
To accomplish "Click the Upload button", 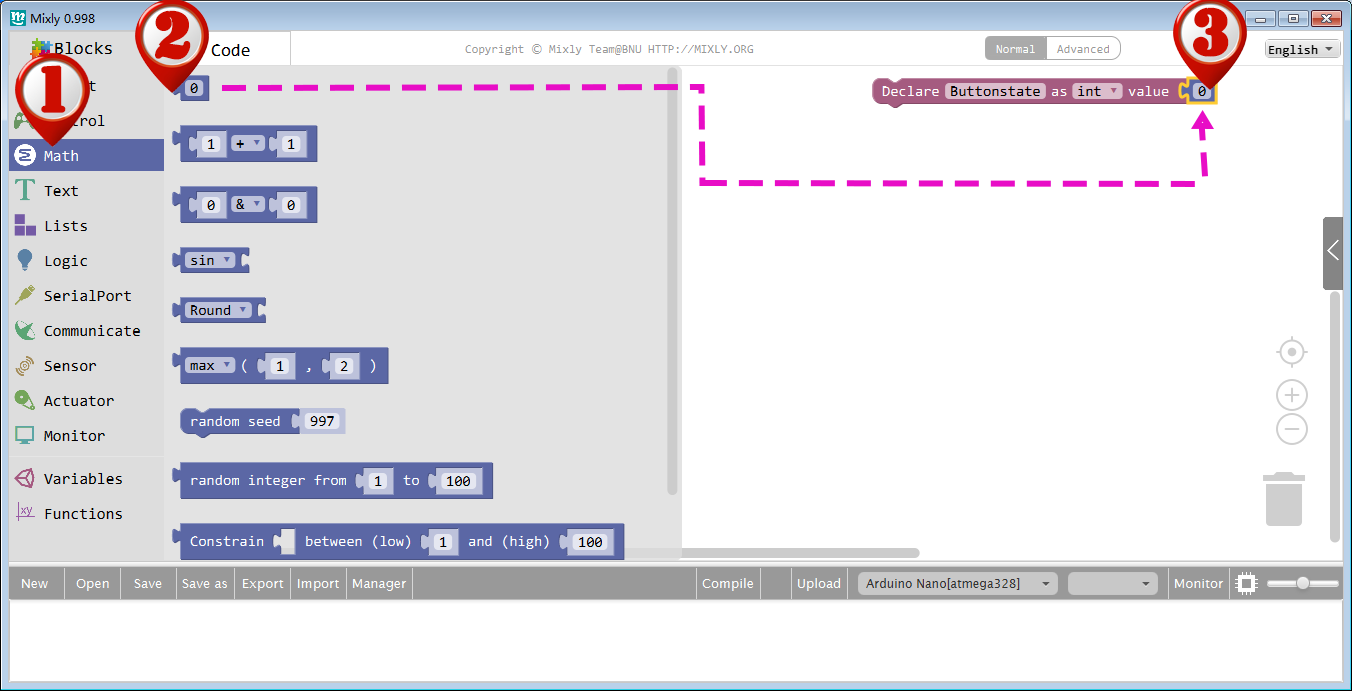I will [819, 583].
